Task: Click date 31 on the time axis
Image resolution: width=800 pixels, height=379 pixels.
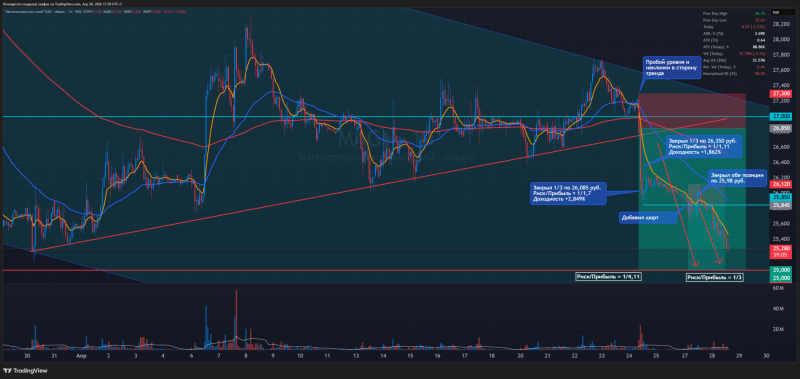Action: (54, 356)
